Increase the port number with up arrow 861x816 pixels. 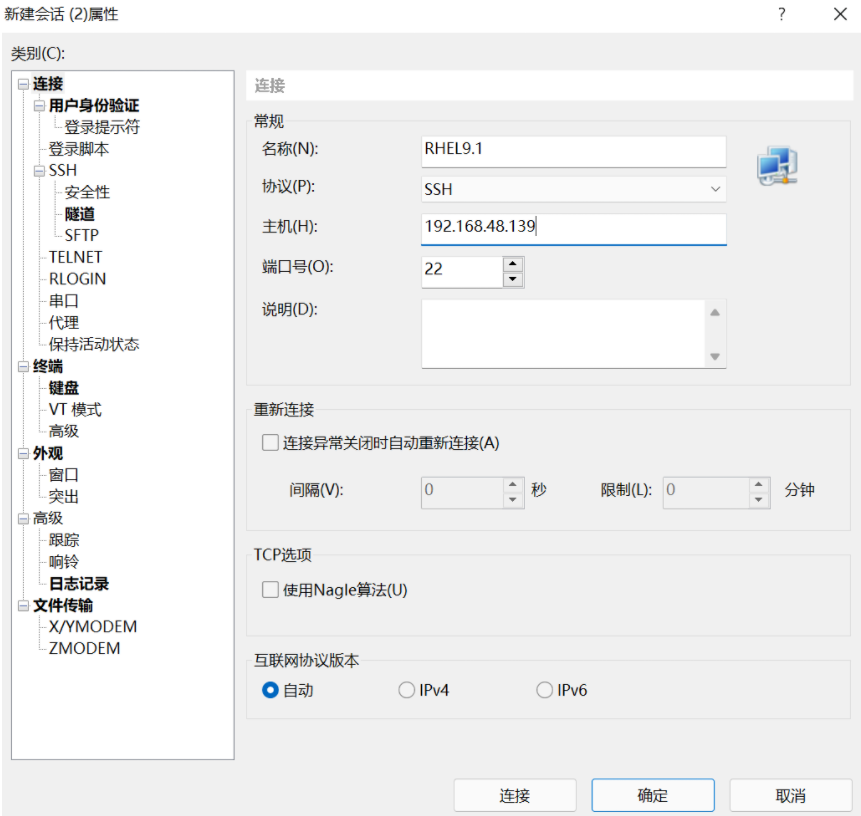point(513,264)
